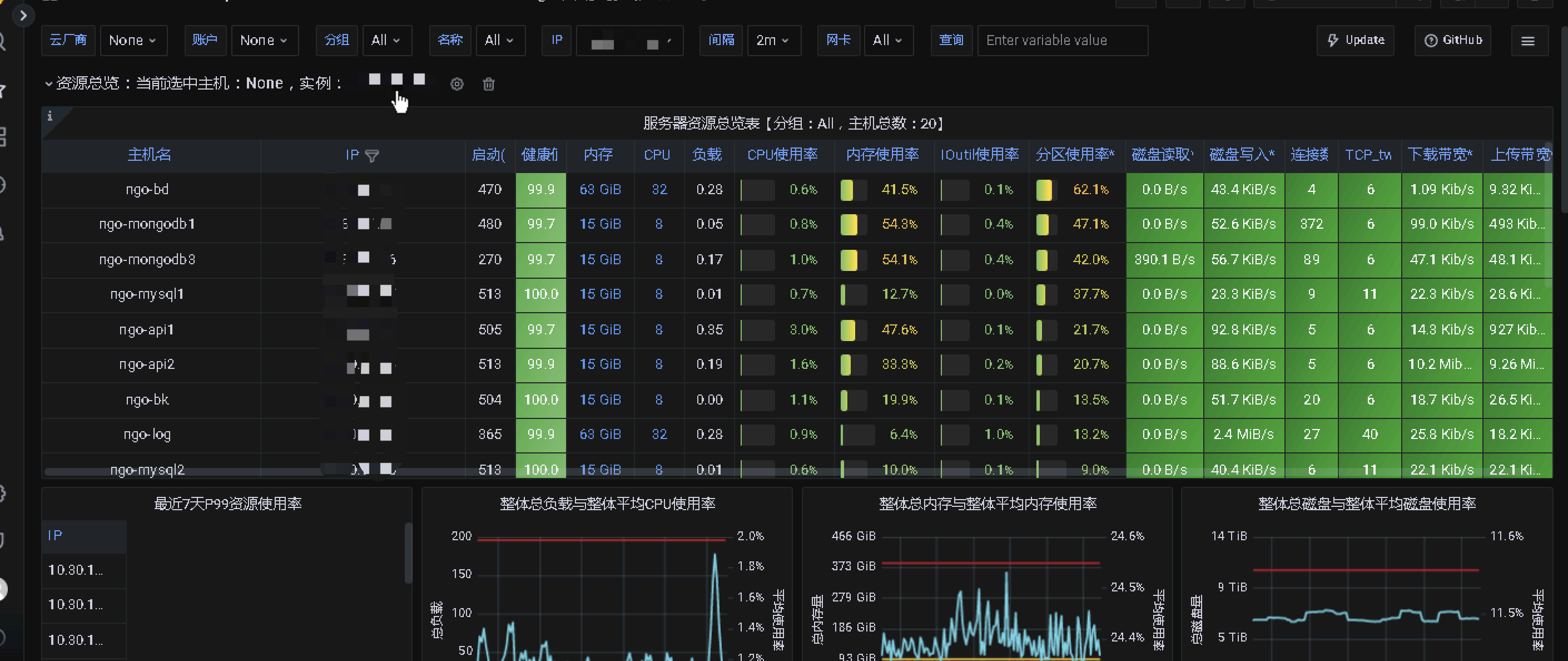This screenshot has width=1568, height=661.
Task: Open row settings gear icon
Action: tap(456, 84)
